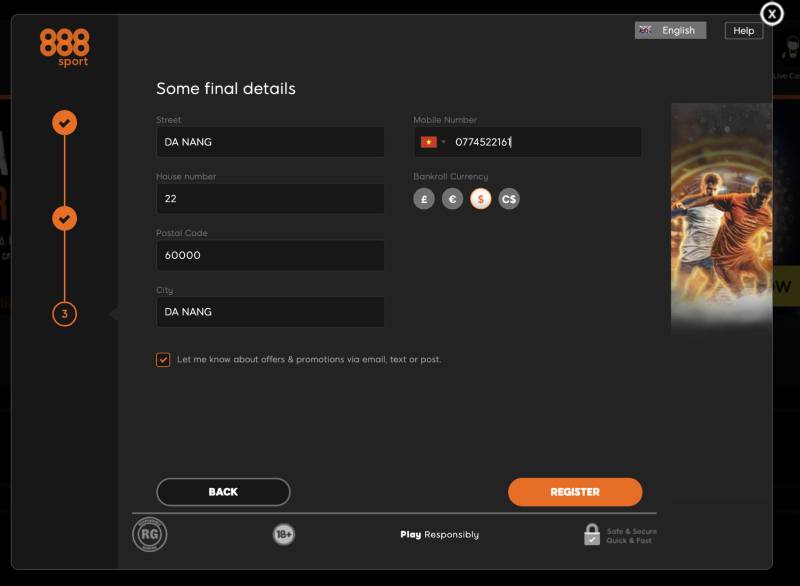This screenshot has height=586, width=800.
Task: Click the 888sport logo
Action: pyautogui.click(x=64, y=47)
